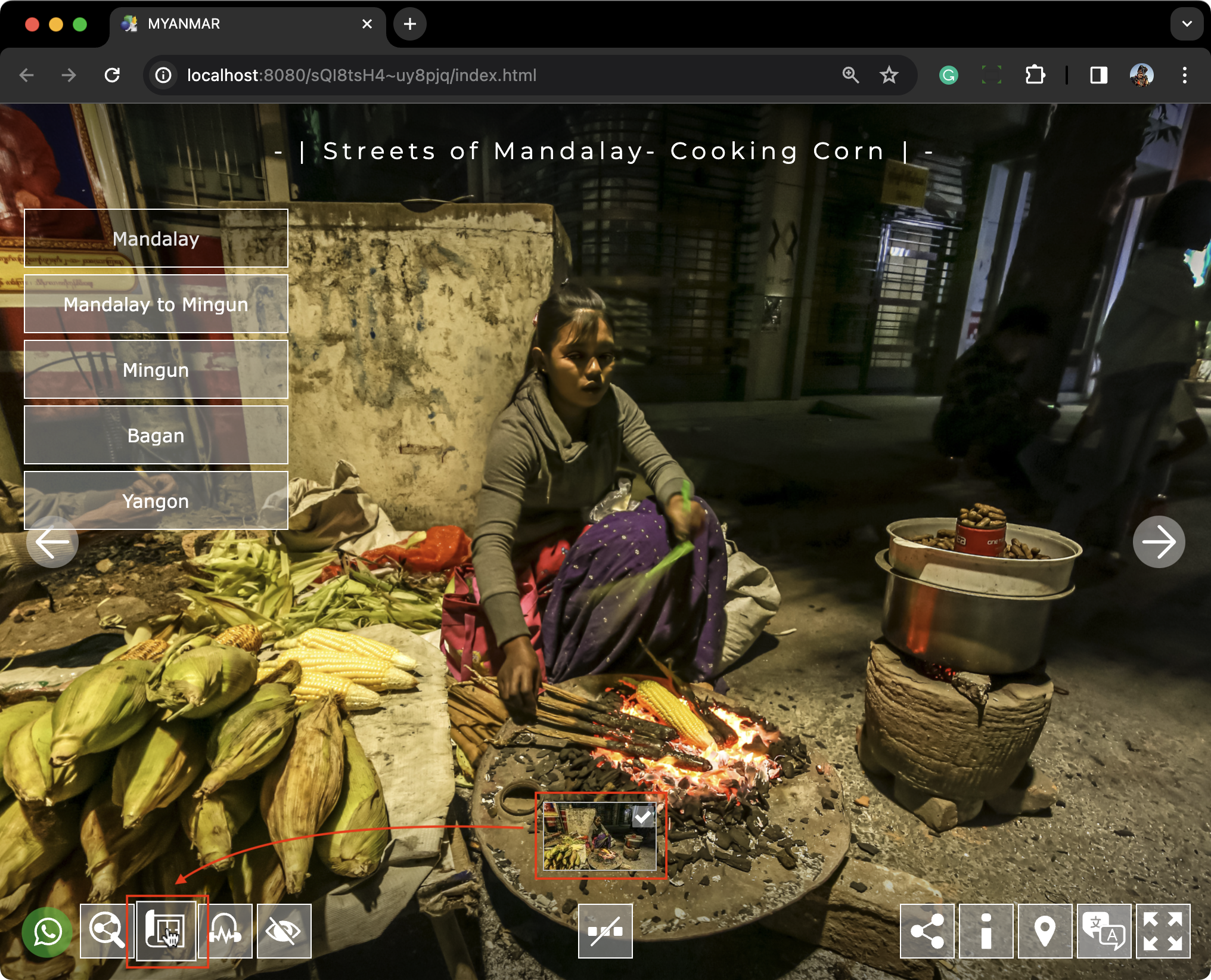Go to next panorama with right arrow
The height and width of the screenshot is (980, 1211).
(x=1158, y=542)
